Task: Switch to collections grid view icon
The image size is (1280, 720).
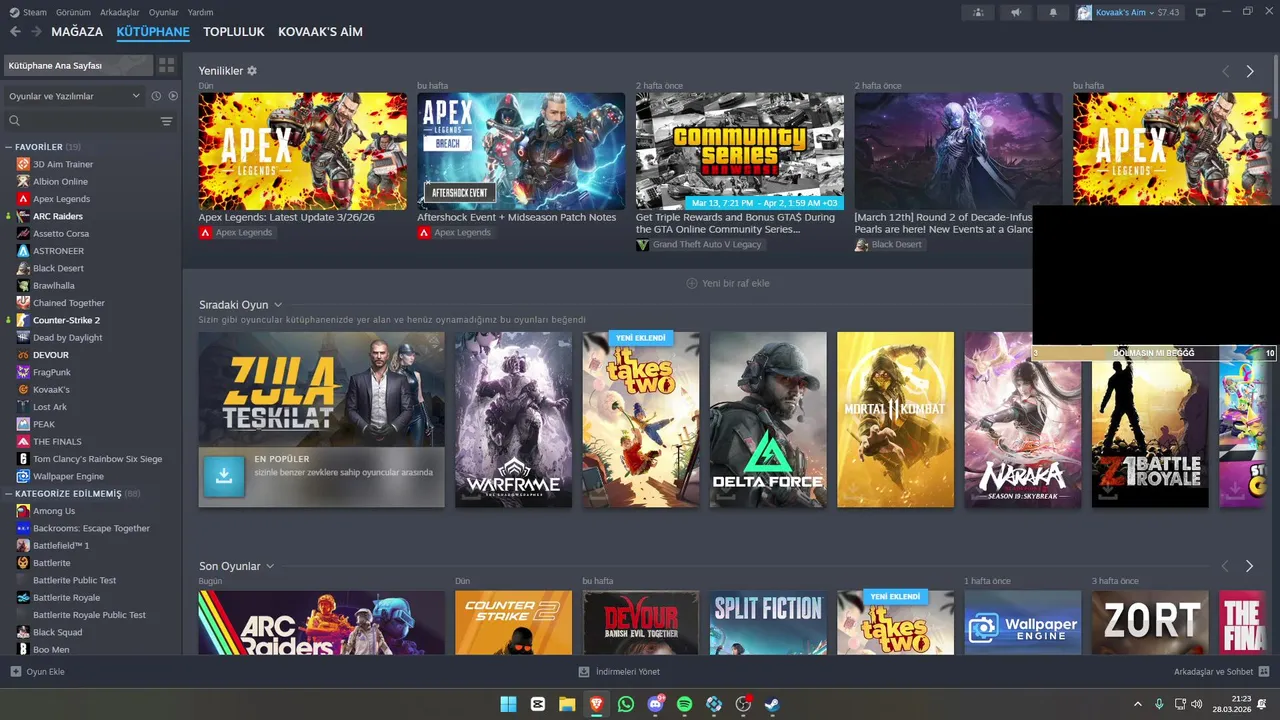Action: 166,65
